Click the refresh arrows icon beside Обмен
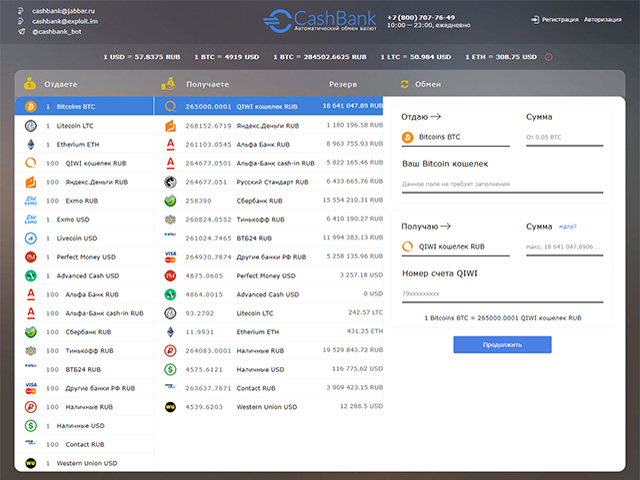Image resolution: width=640 pixels, height=480 pixels. [404, 84]
